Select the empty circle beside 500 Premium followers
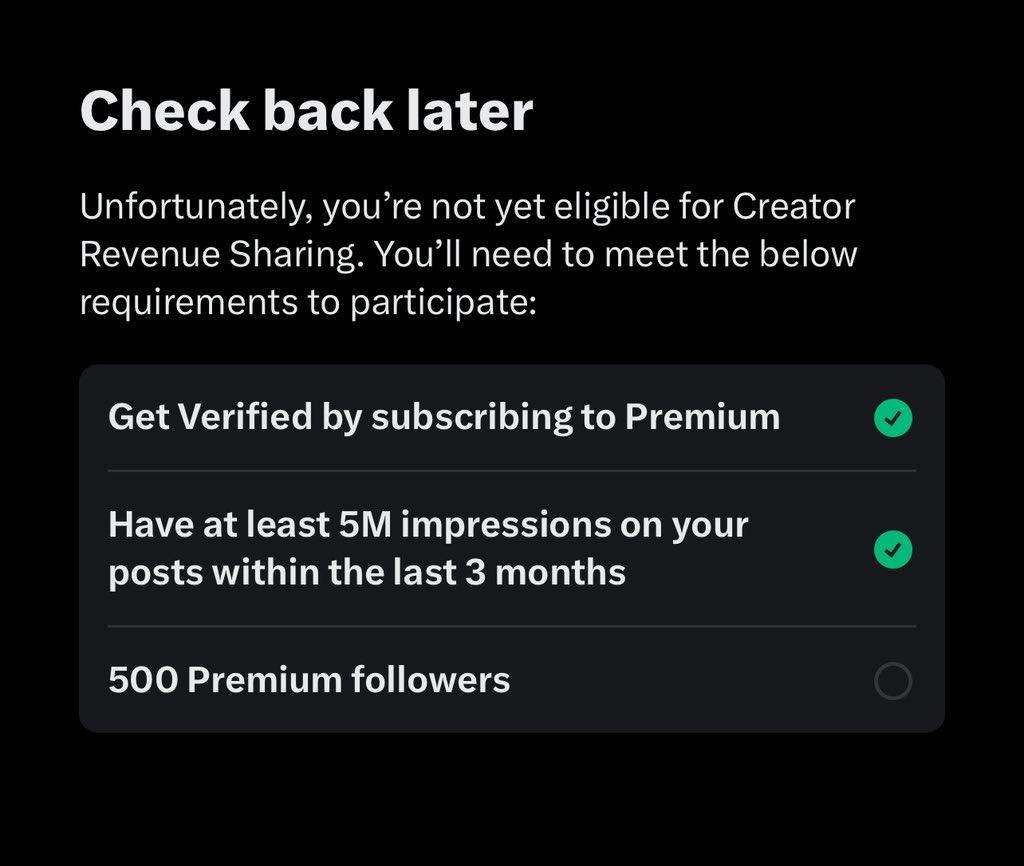This screenshot has height=866, width=1024. click(893, 681)
